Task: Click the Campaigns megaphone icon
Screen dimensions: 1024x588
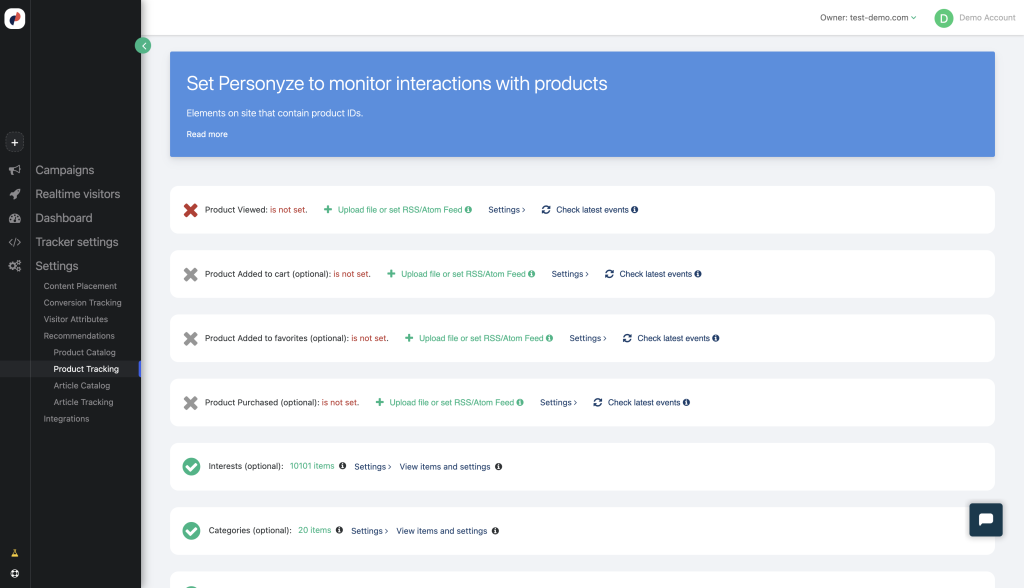Action: [x=14, y=170]
